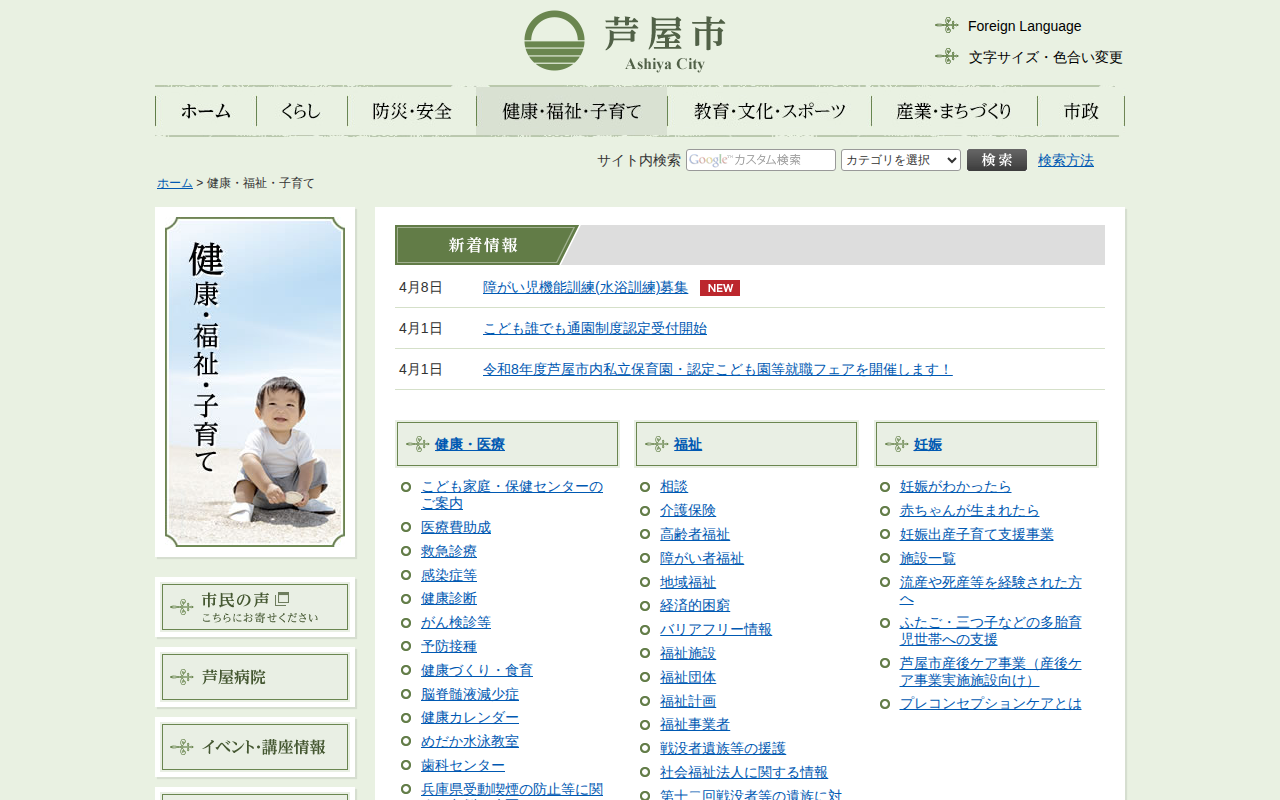Click the baby photo 健康・福祉・子育て banner
This screenshot has height=800, width=1280.
pyautogui.click(x=255, y=382)
